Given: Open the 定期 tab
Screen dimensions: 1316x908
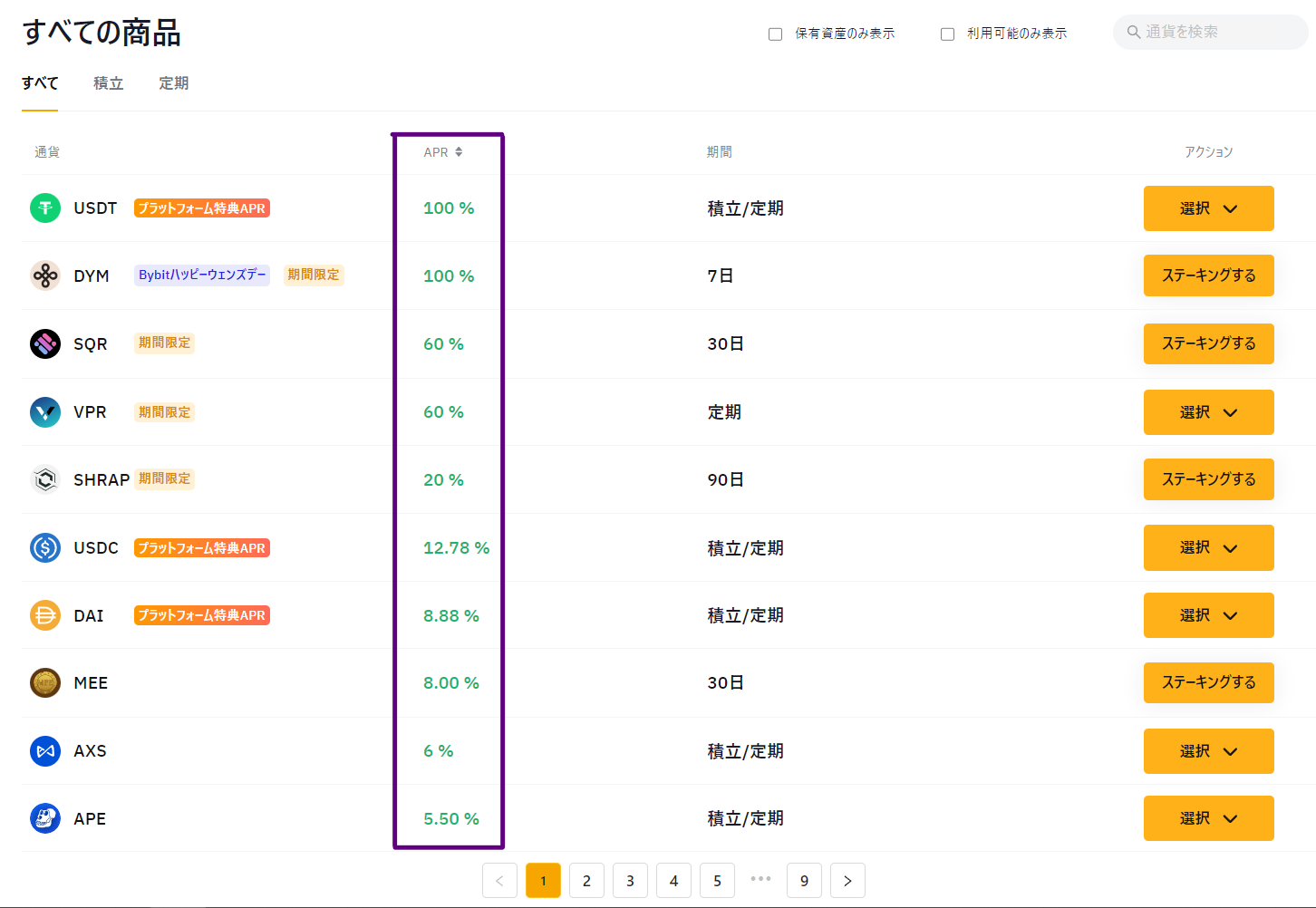Looking at the screenshot, I should point(173,82).
